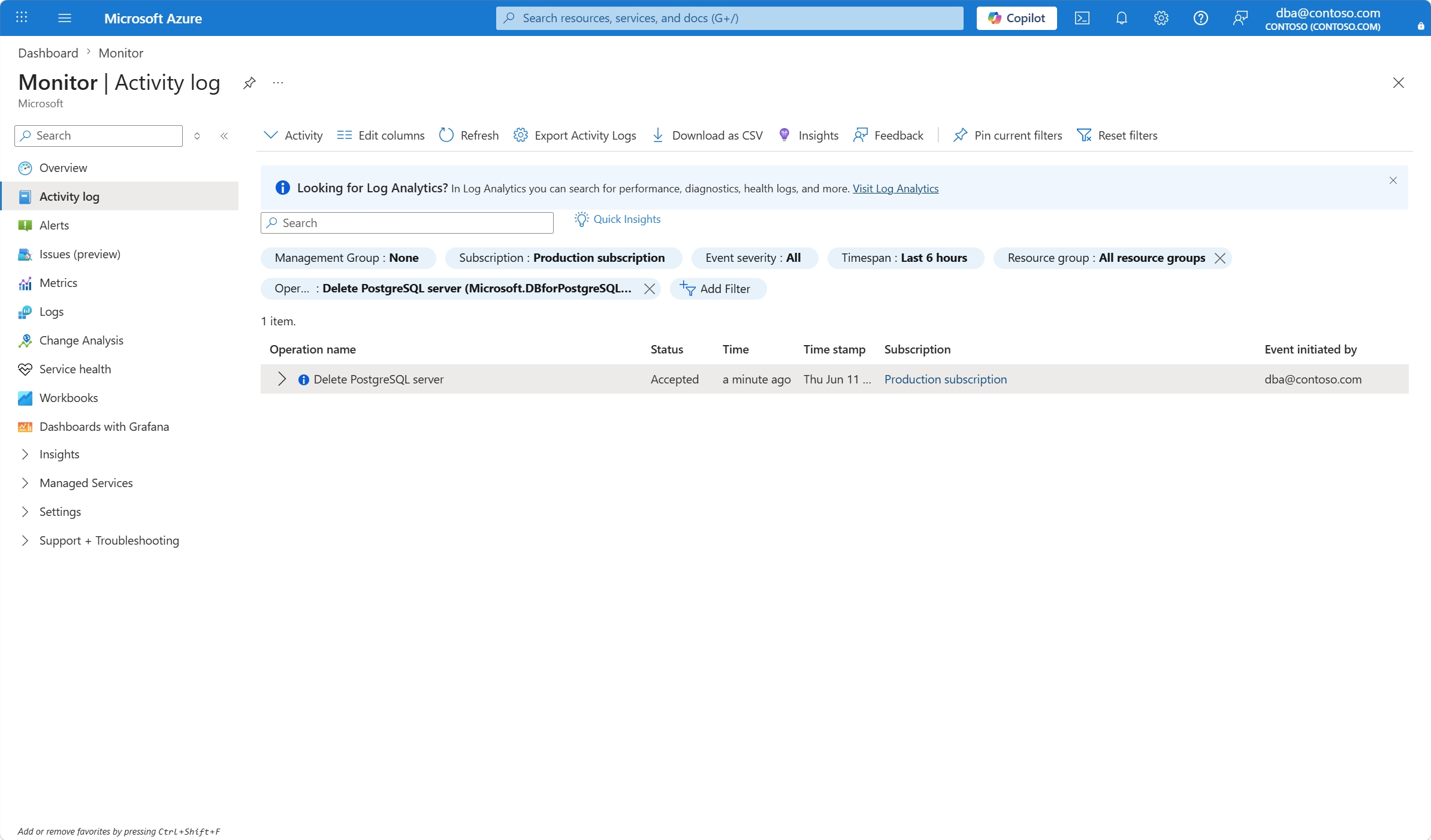Reset filters in the toolbar
Screen dimensions: 1431x840
click(x=1117, y=135)
